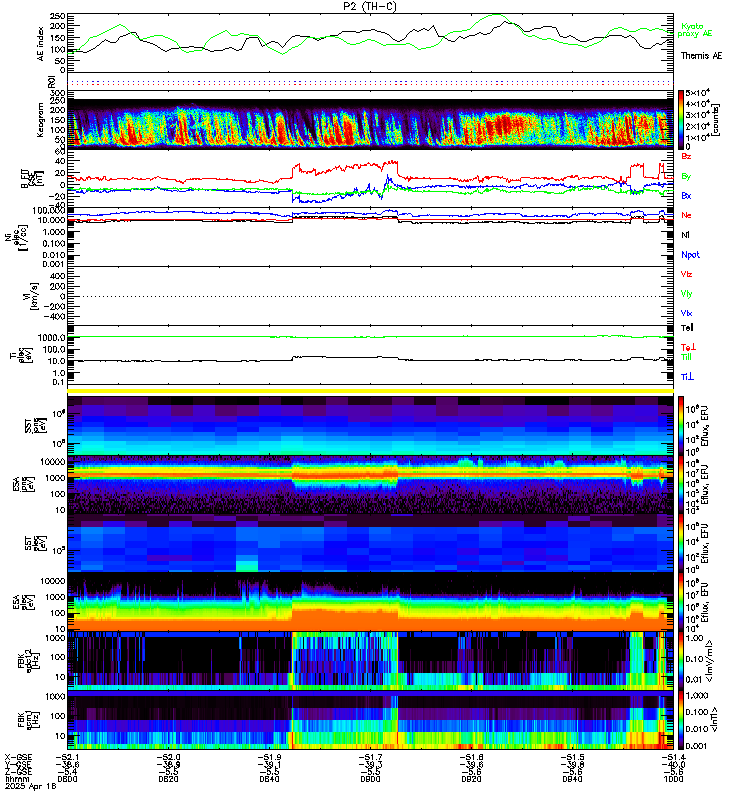
Task: Select the green Viy legend label
Action: [686, 294]
